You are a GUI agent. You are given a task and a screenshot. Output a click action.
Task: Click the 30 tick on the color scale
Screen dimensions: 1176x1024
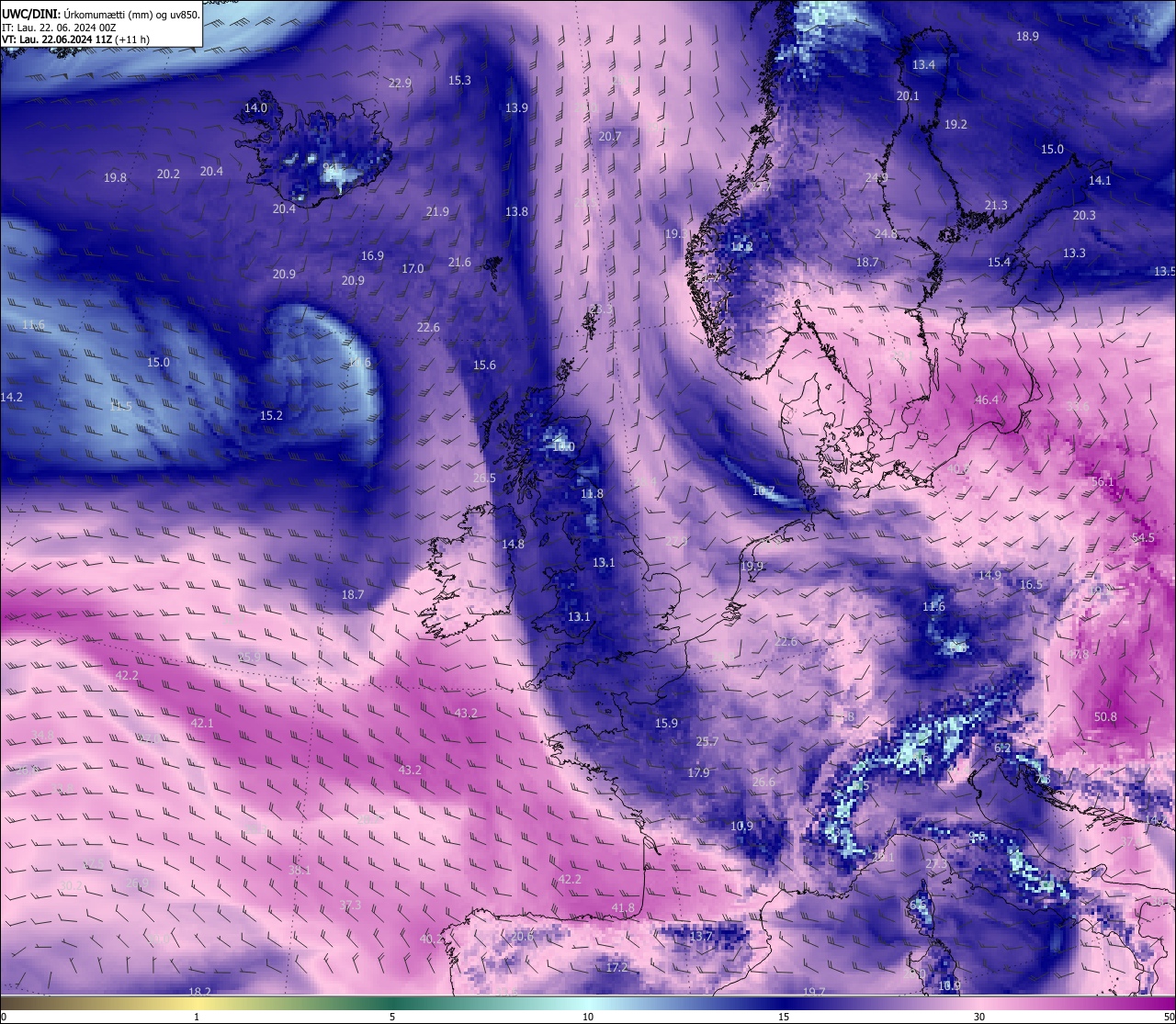click(979, 1017)
